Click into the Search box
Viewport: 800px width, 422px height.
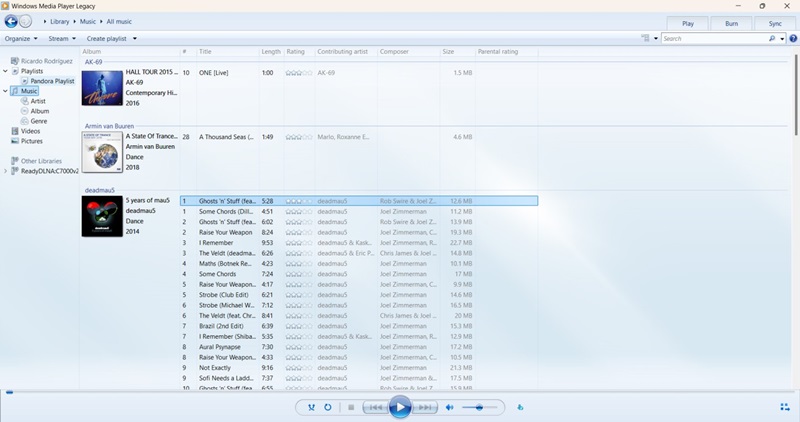[x=714, y=38]
